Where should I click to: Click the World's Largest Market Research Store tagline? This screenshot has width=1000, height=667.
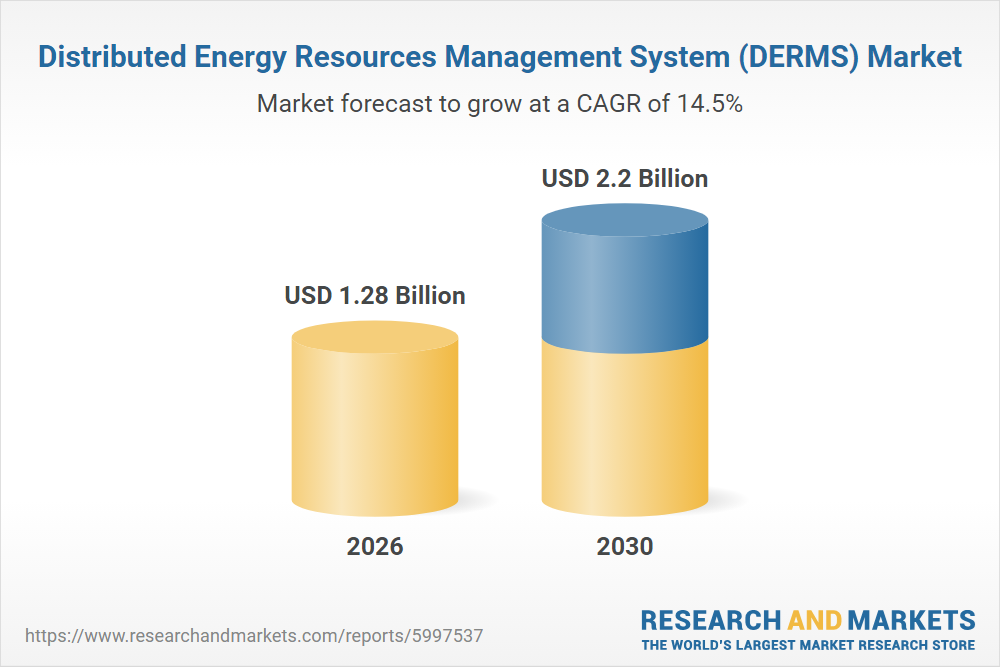click(x=808, y=645)
